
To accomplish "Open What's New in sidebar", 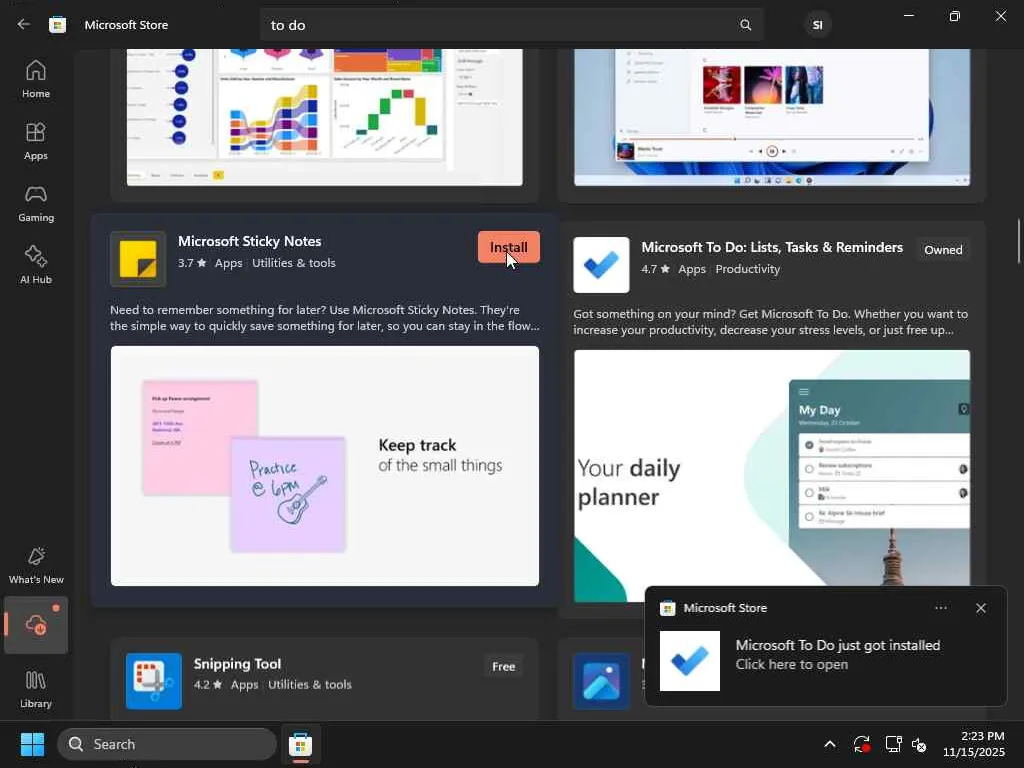I will click(x=36, y=566).
